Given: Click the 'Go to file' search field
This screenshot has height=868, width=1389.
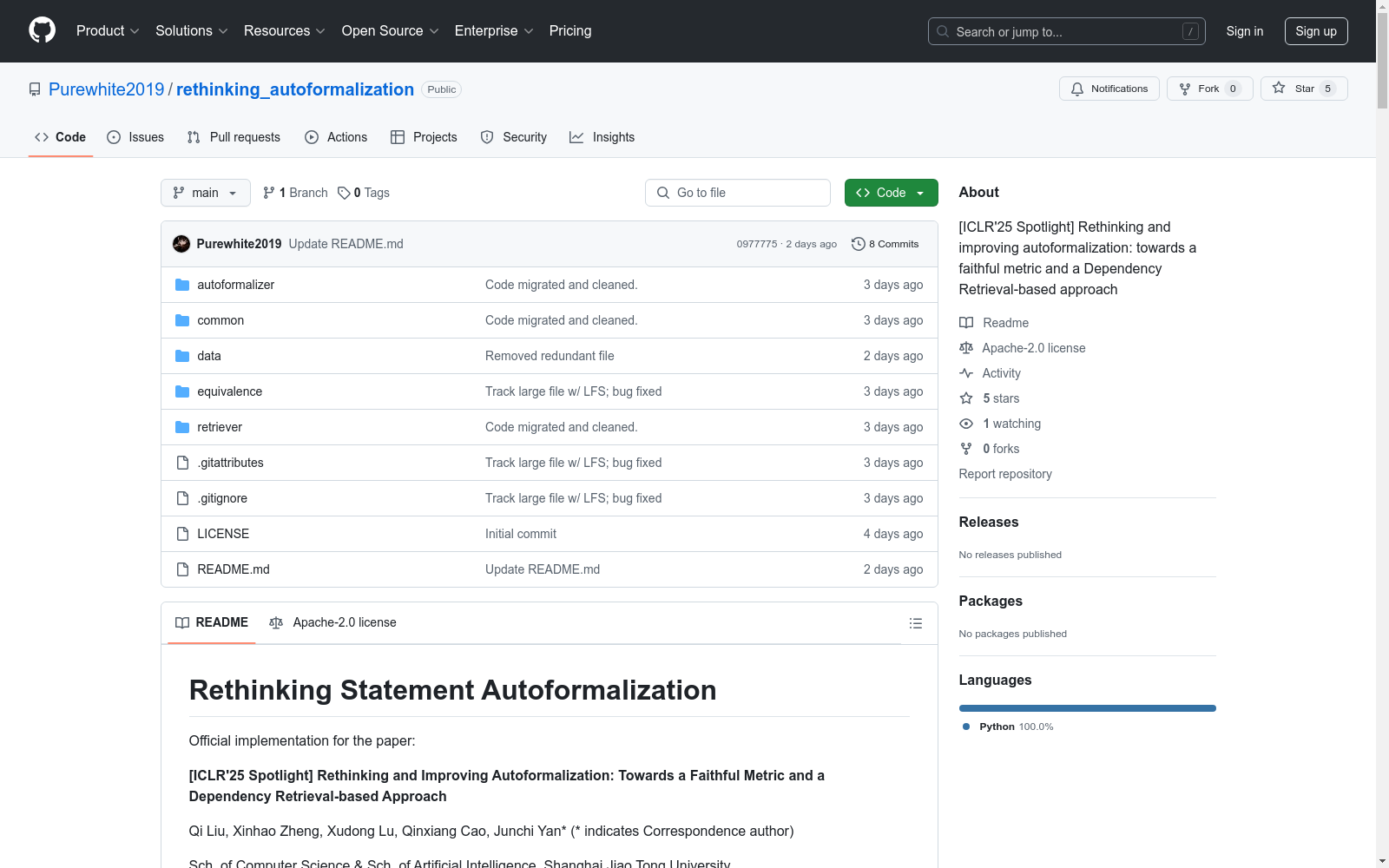Looking at the screenshot, I should pos(738,193).
